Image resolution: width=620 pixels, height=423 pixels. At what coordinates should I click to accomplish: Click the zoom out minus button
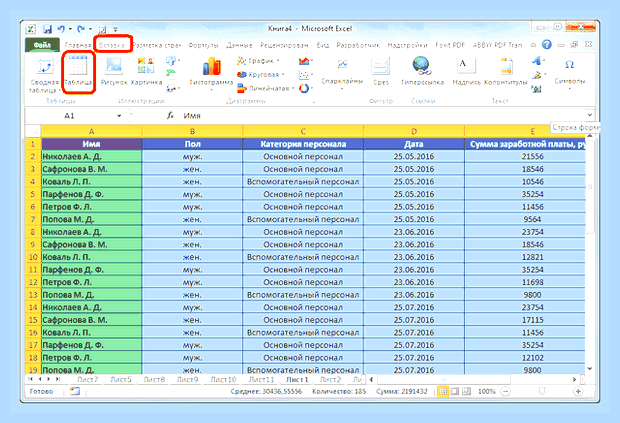[505, 391]
